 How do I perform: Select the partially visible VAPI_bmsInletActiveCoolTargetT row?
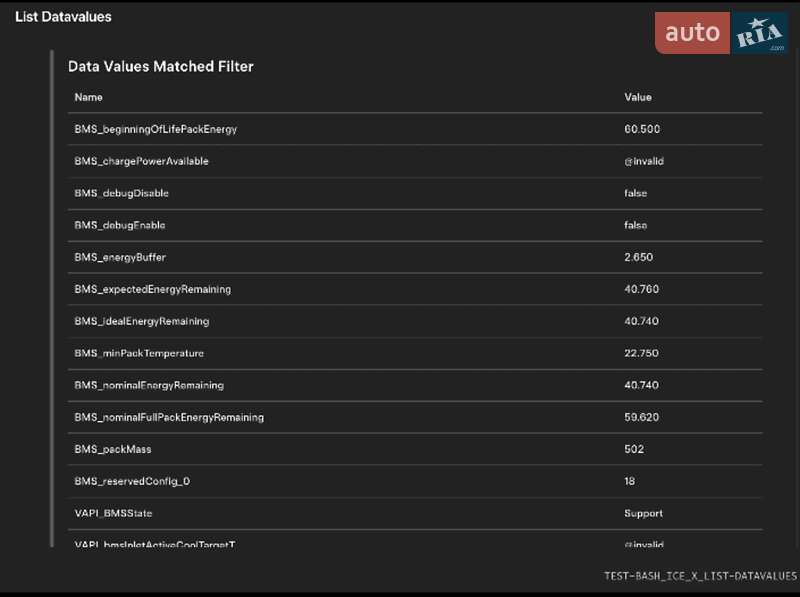[x=415, y=541]
